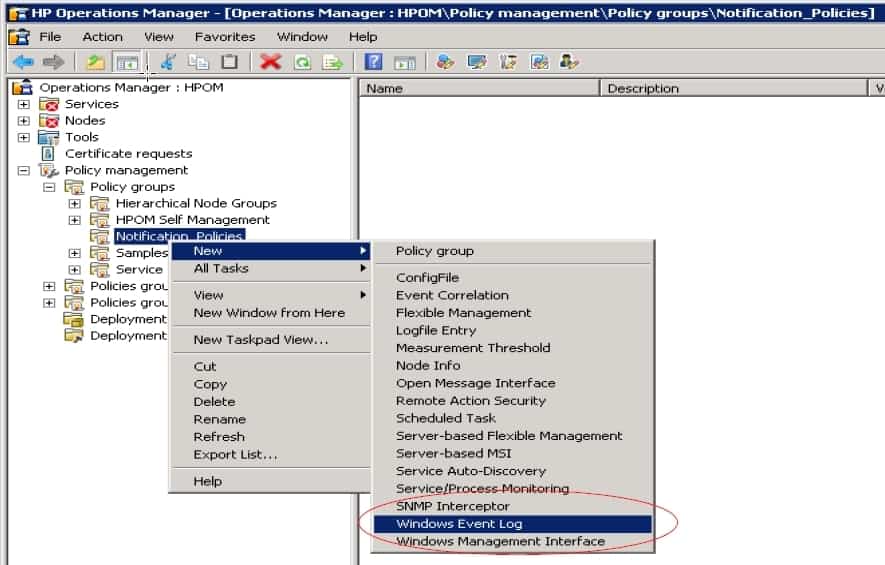
Task: Open the Help menu in menu bar
Action: [x=363, y=37]
